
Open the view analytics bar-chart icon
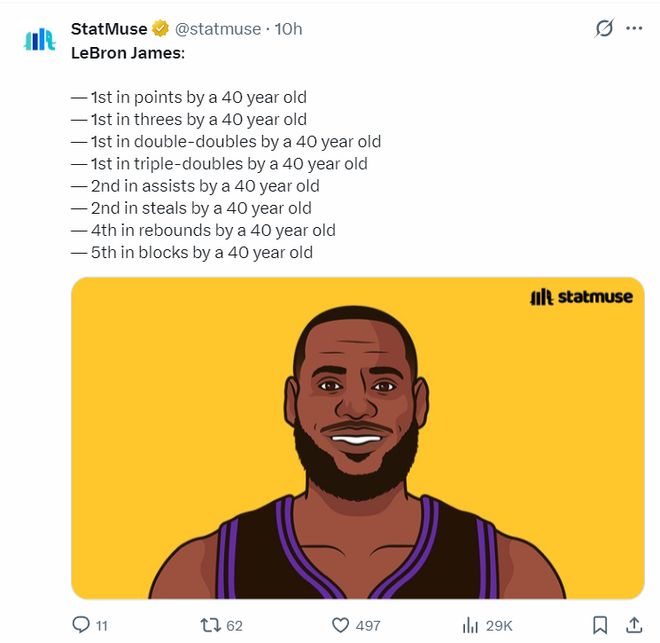point(469,625)
